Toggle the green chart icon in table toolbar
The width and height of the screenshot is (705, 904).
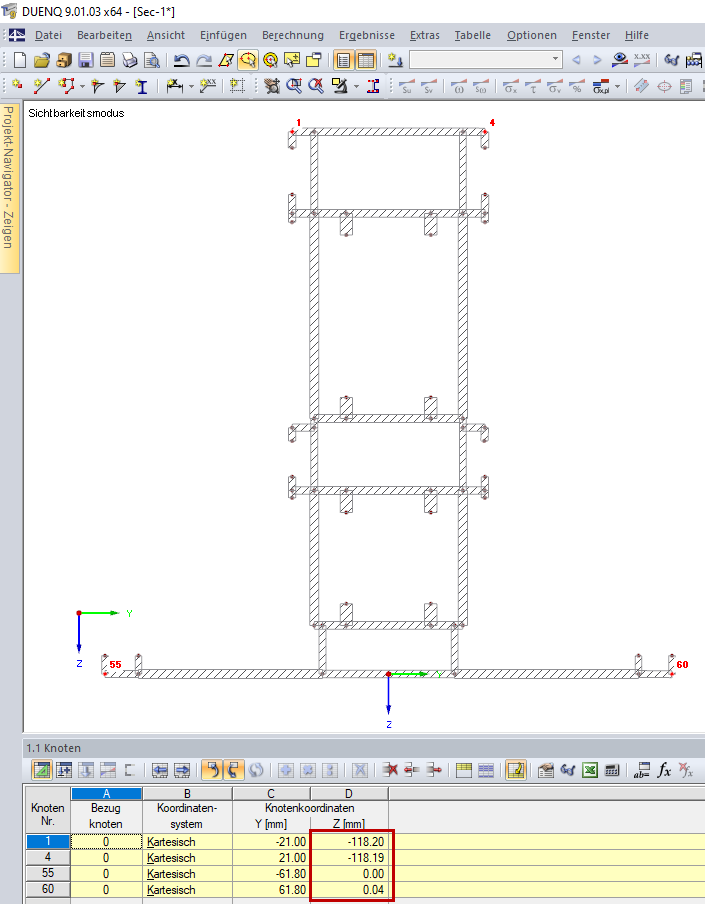[42, 770]
